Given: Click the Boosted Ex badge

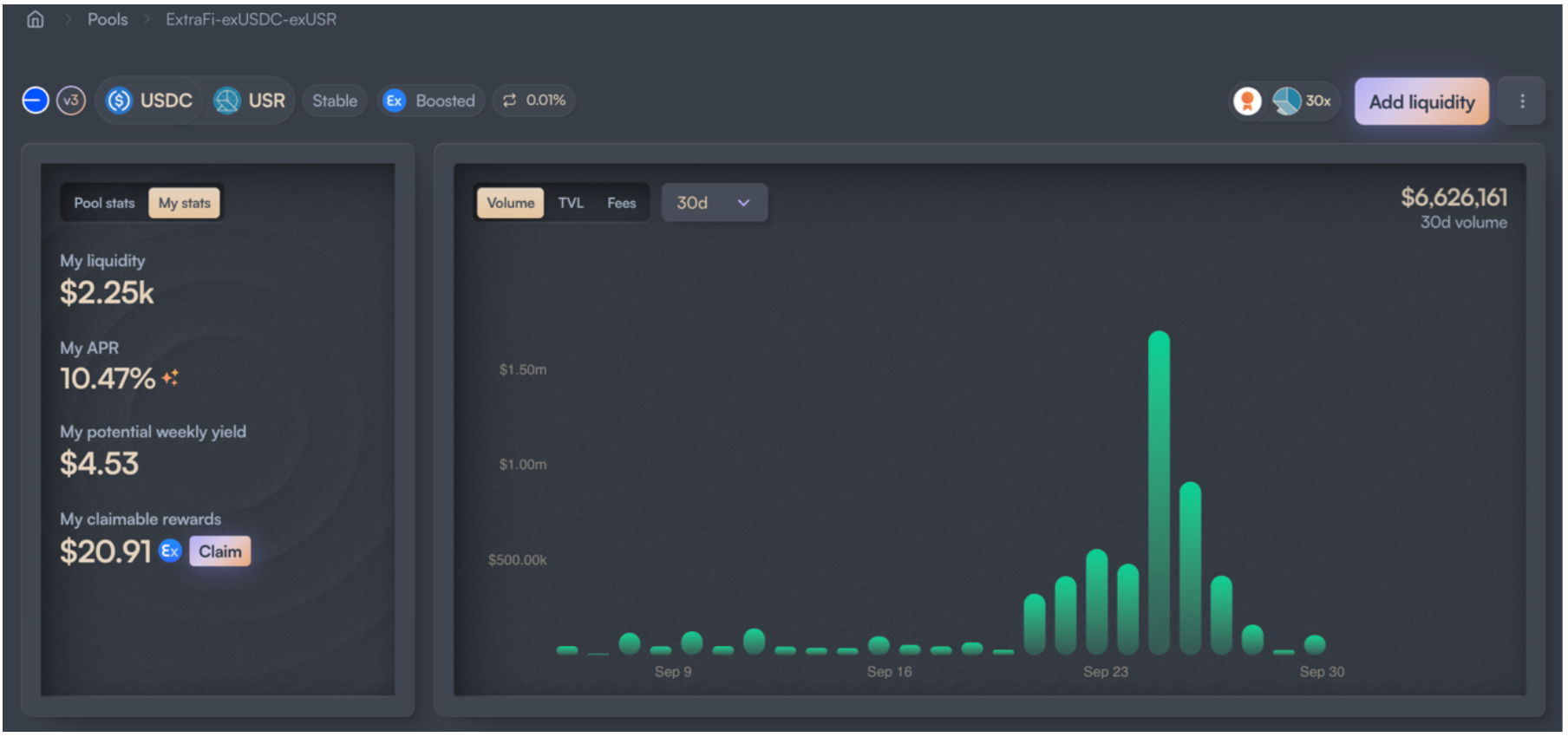Looking at the screenshot, I should point(431,101).
